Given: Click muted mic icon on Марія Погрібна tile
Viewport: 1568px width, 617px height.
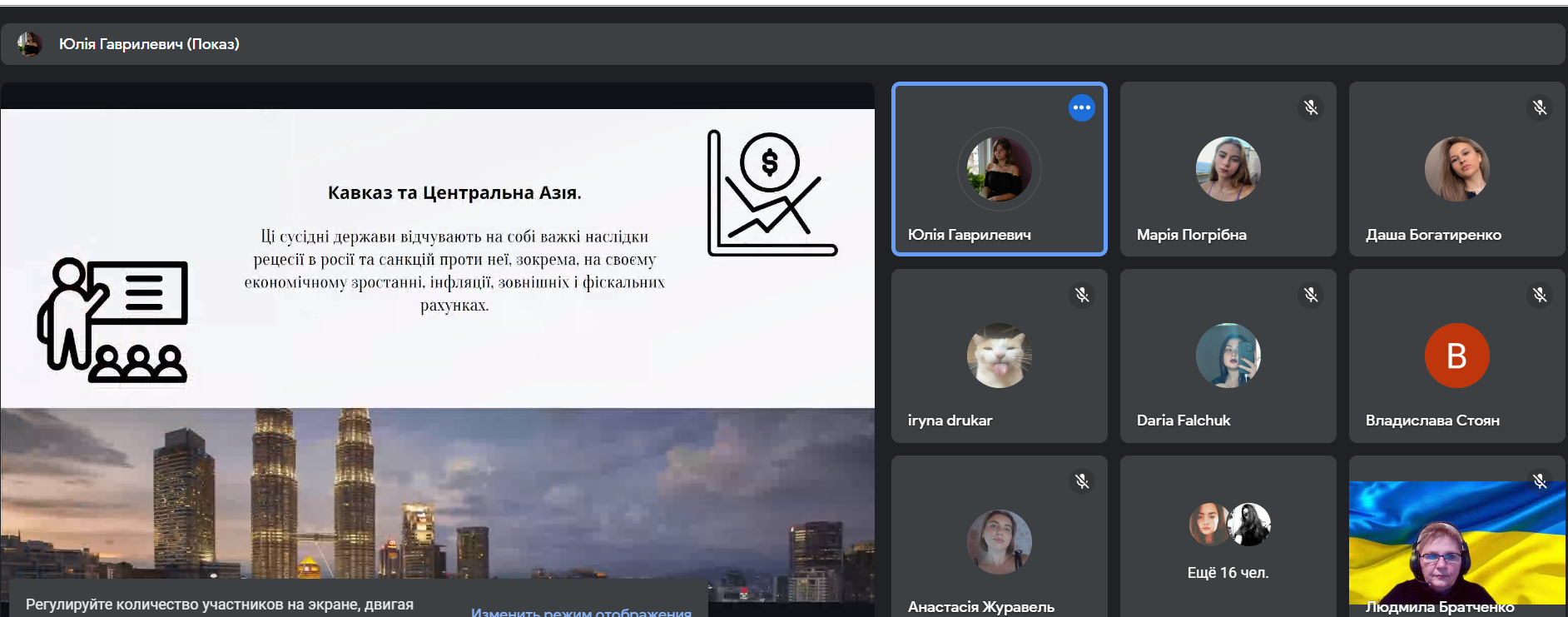Looking at the screenshot, I should [x=1311, y=107].
